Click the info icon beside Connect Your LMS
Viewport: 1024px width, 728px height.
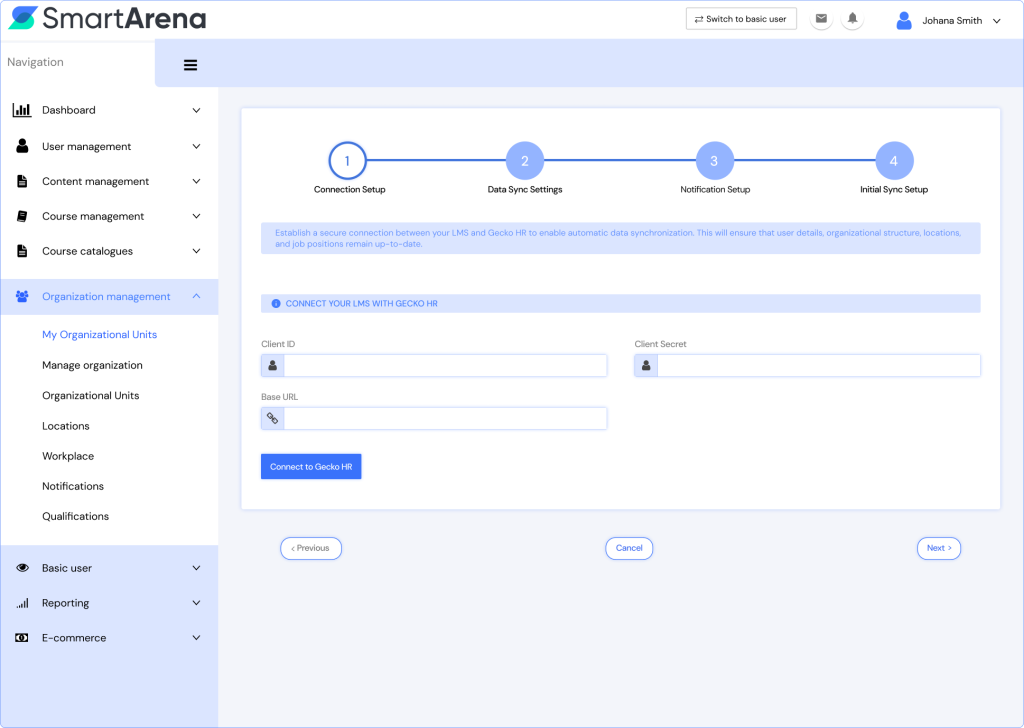(x=276, y=303)
